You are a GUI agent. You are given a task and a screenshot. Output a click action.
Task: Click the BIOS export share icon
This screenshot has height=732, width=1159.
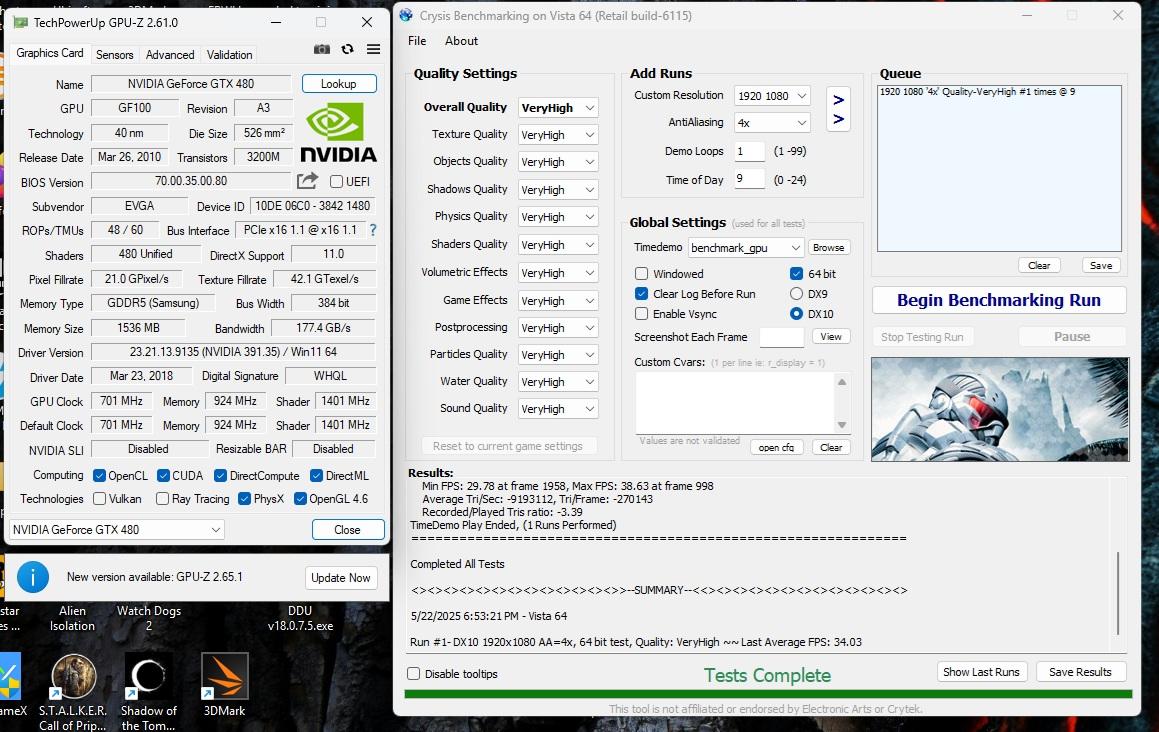(307, 181)
